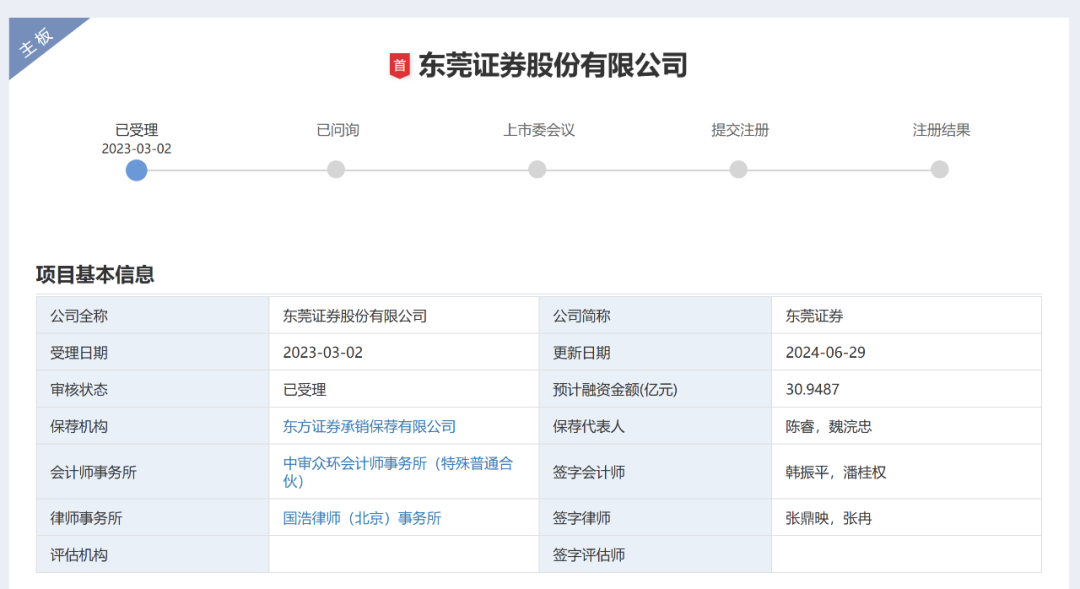Click the 会计师事务所 header cell

[152, 472]
